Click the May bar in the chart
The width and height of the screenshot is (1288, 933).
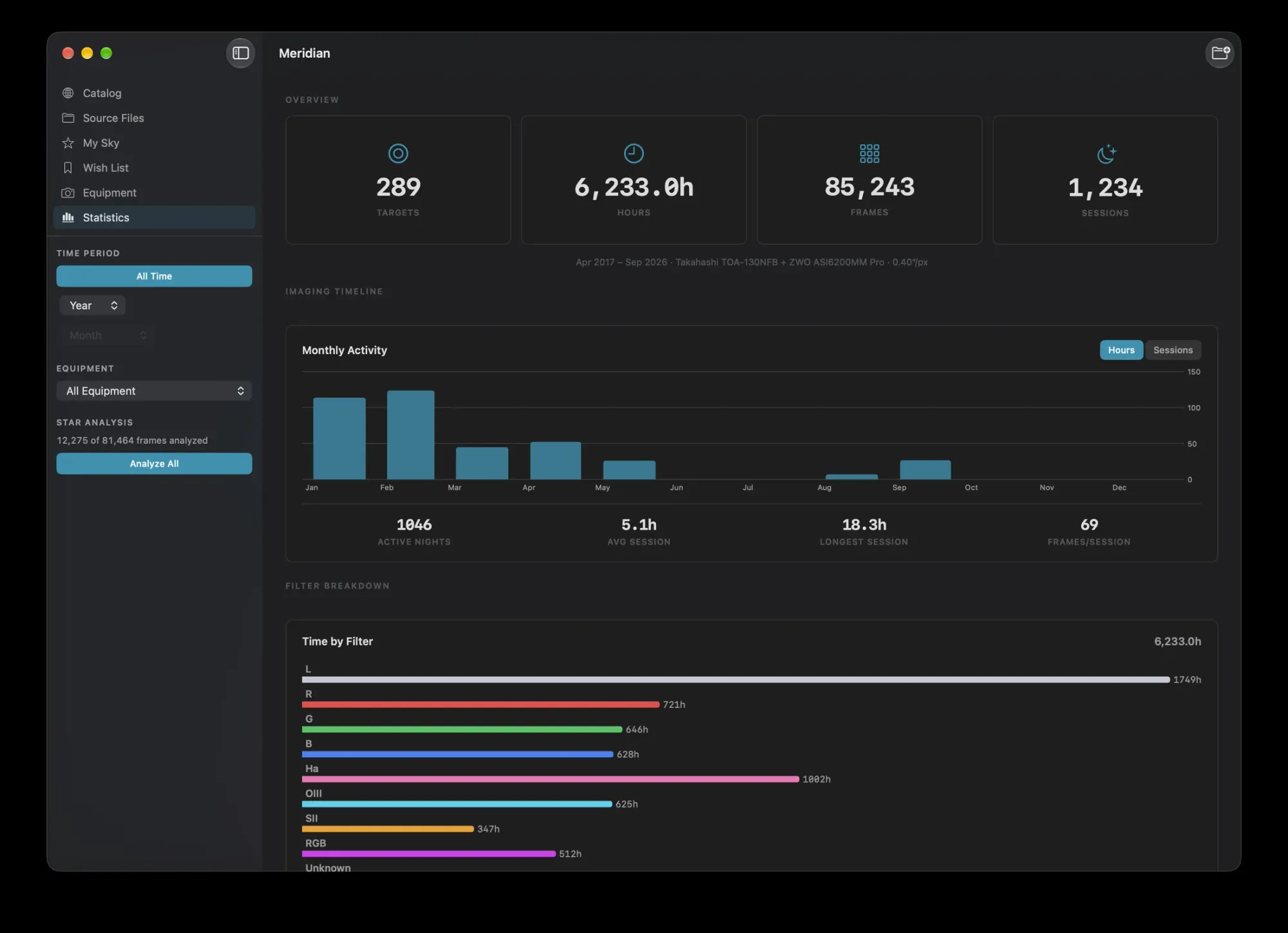coord(629,470)
